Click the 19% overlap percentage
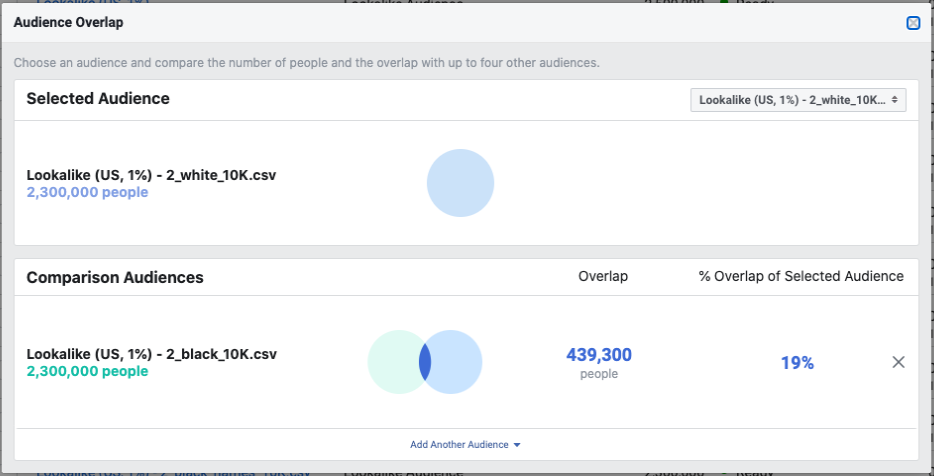 coord(797,363)
